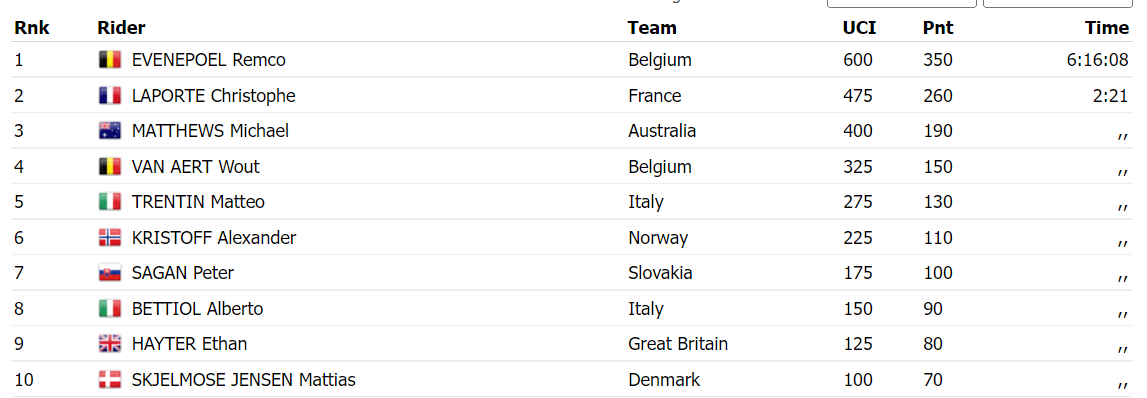This screenshot has height=398, width=1147.
Task: Open rider page for BETTIOL Alberto
Action: click(198, 309)
